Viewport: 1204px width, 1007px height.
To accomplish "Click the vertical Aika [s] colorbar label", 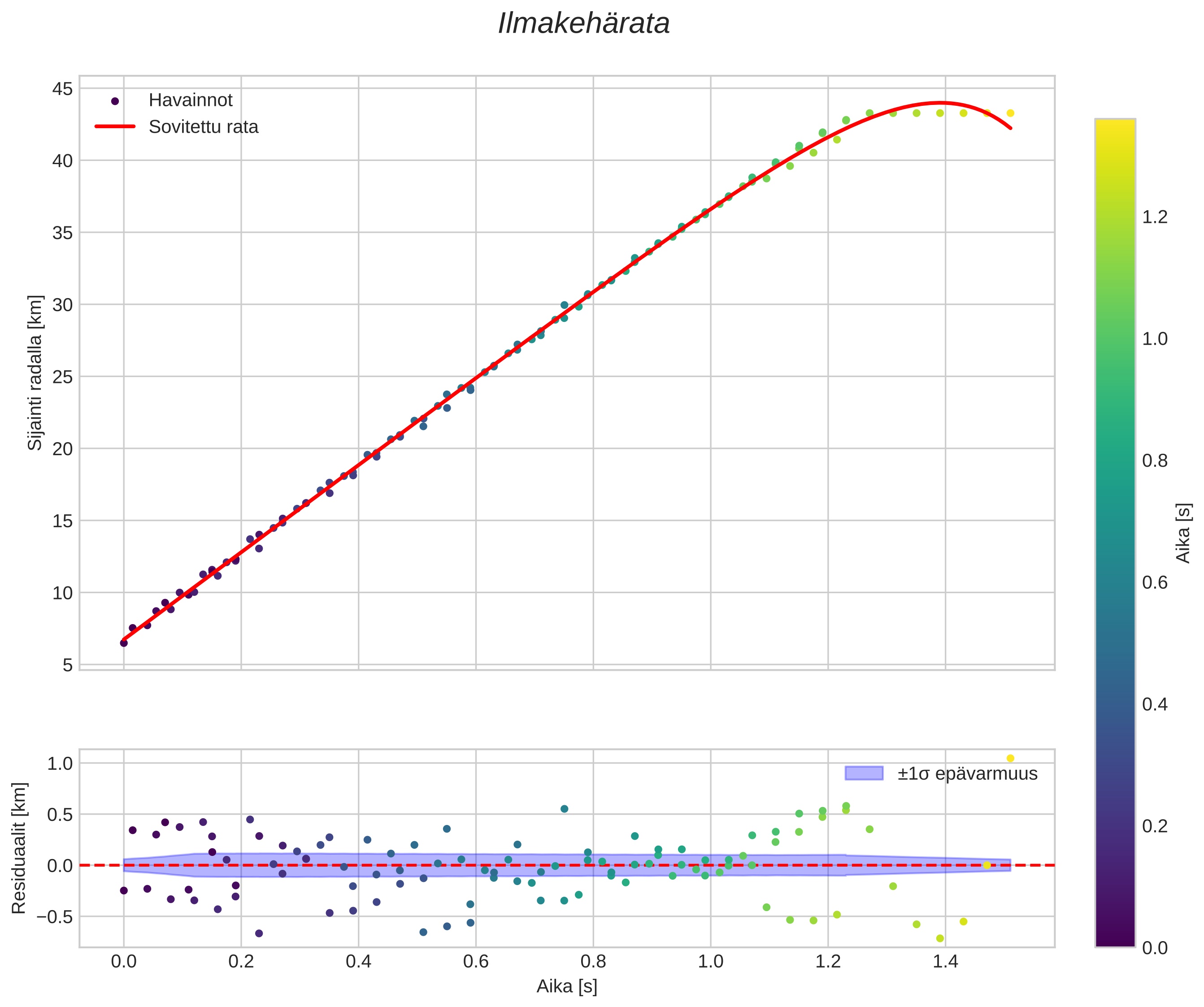I will [x=1183, y=533].
